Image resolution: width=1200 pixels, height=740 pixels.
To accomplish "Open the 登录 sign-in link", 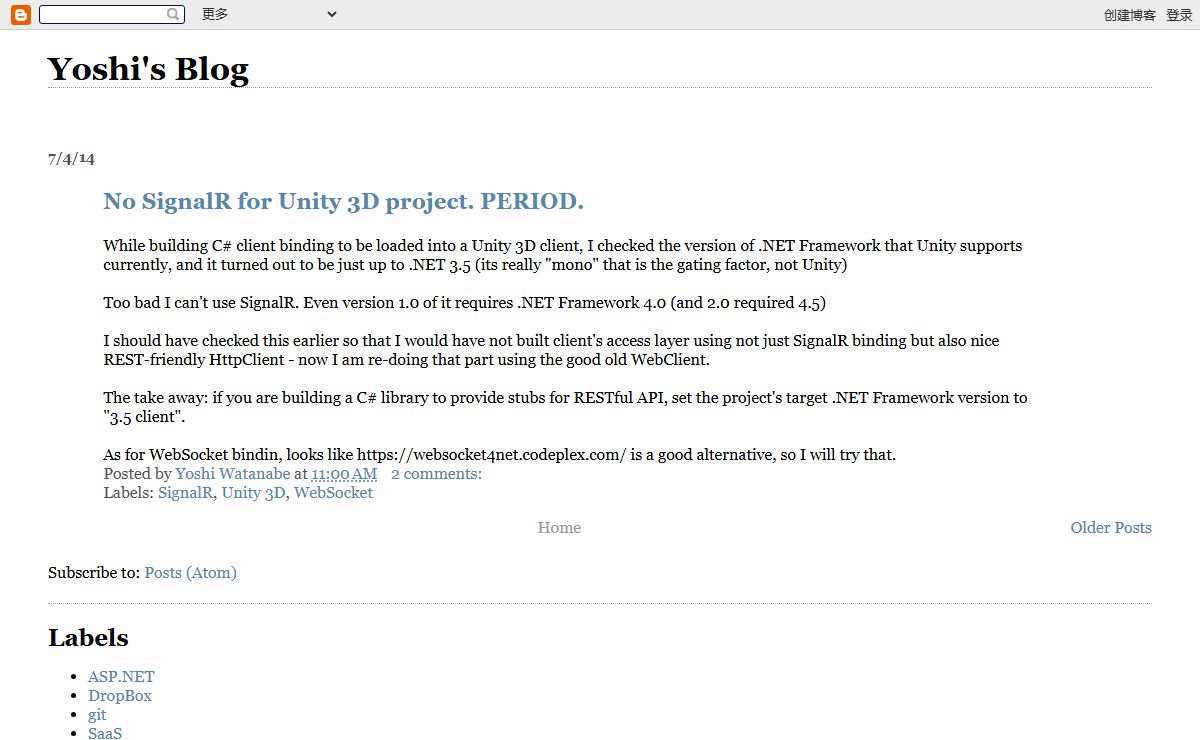I will 1179,15.
